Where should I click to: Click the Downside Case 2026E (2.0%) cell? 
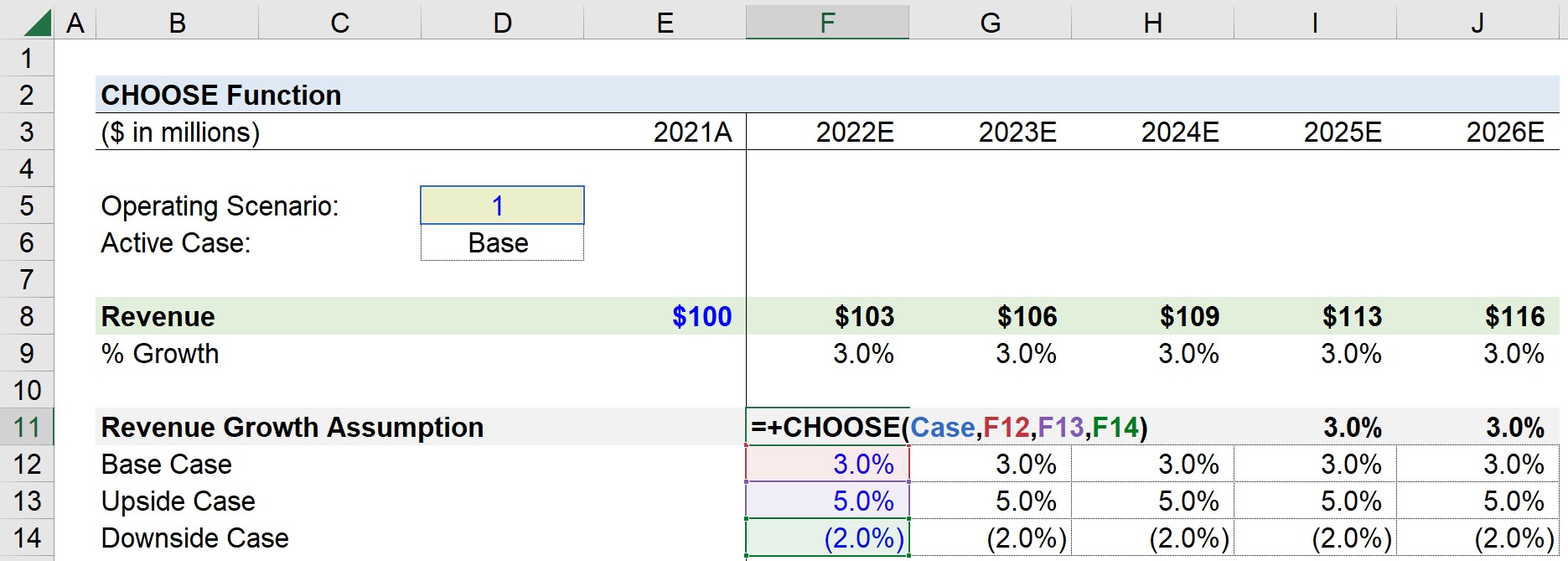1477,538
